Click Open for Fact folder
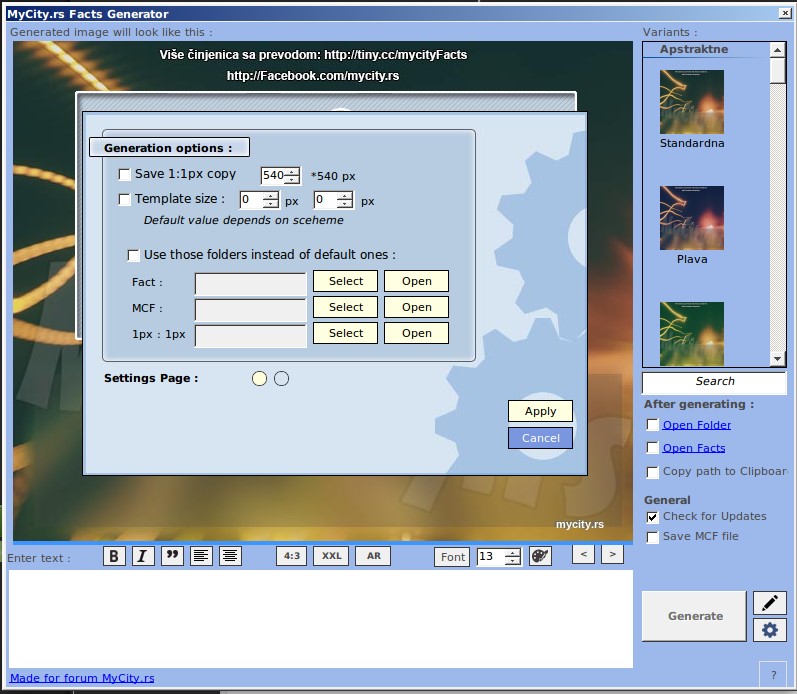Screen dimensions: 797x694 (x=417, y=281)
